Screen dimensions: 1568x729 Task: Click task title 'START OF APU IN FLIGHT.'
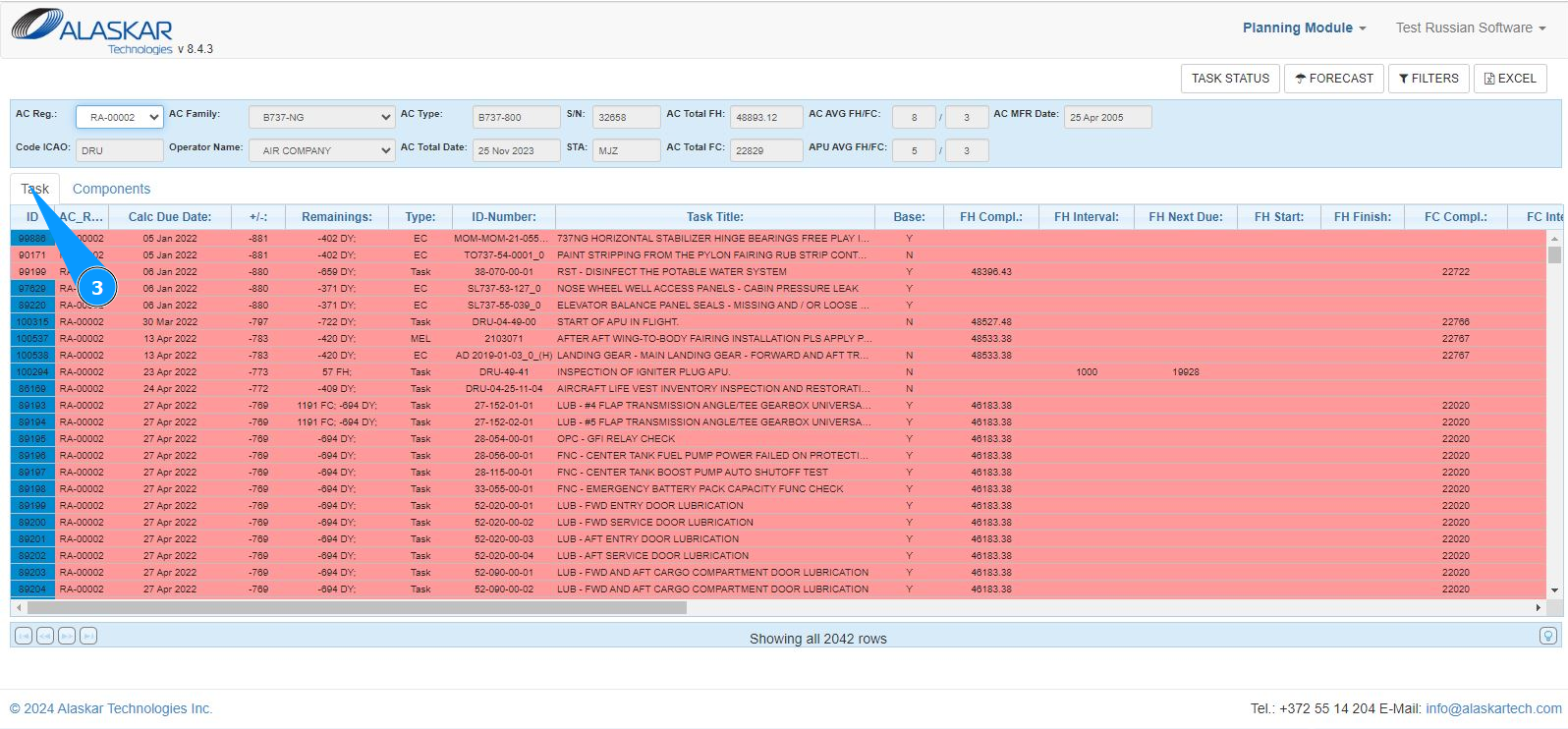(618, 322)
